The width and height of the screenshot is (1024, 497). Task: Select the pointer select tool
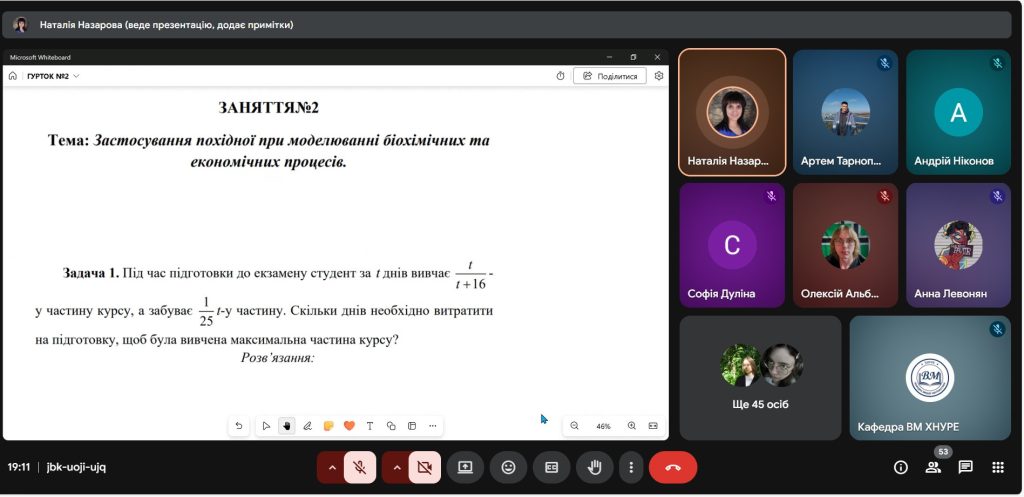tap(266, 426)
